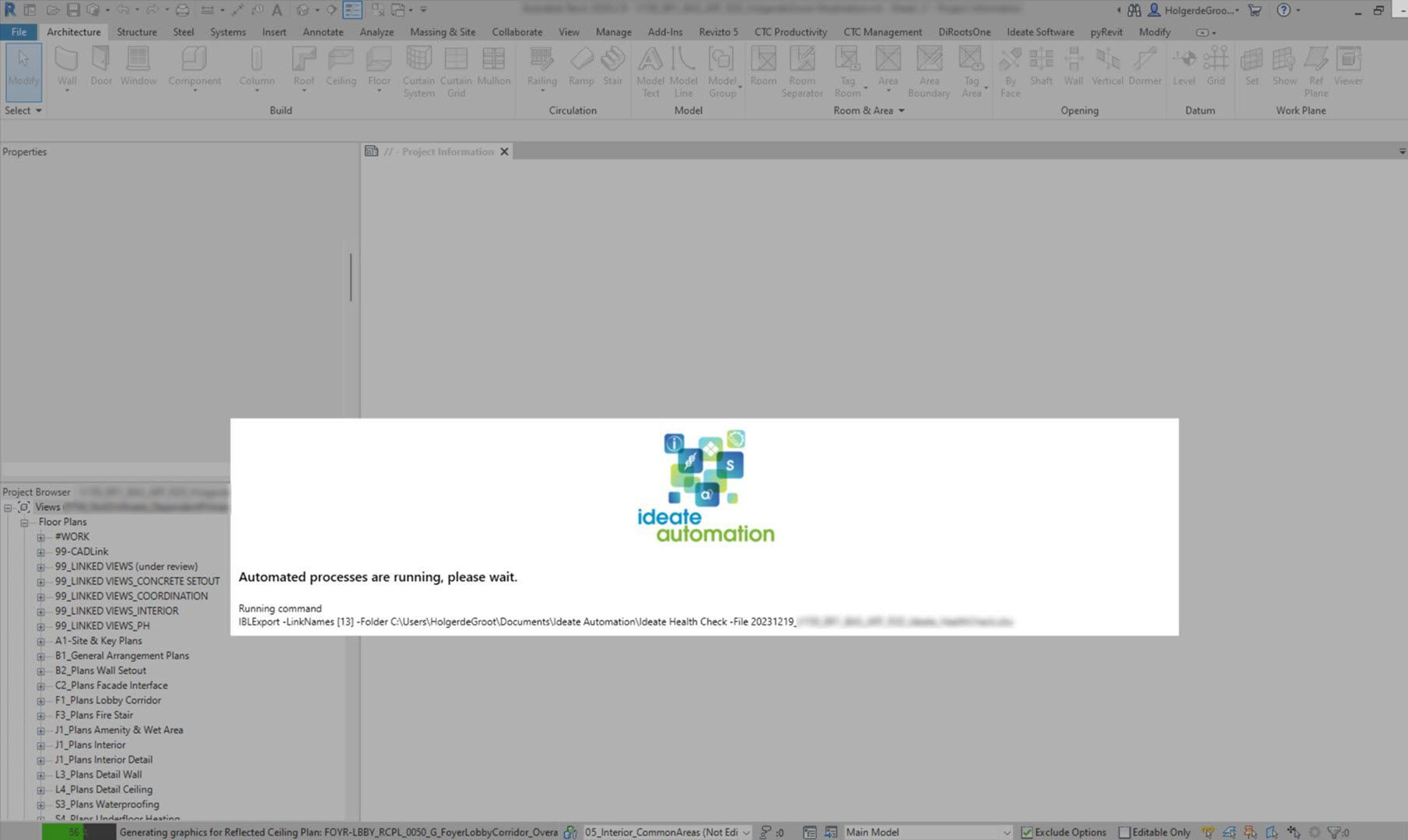The height and width of the screenshot is (840, 1408).
Task: Expand the #WORK floor plans node
Action: pos(40,537)
